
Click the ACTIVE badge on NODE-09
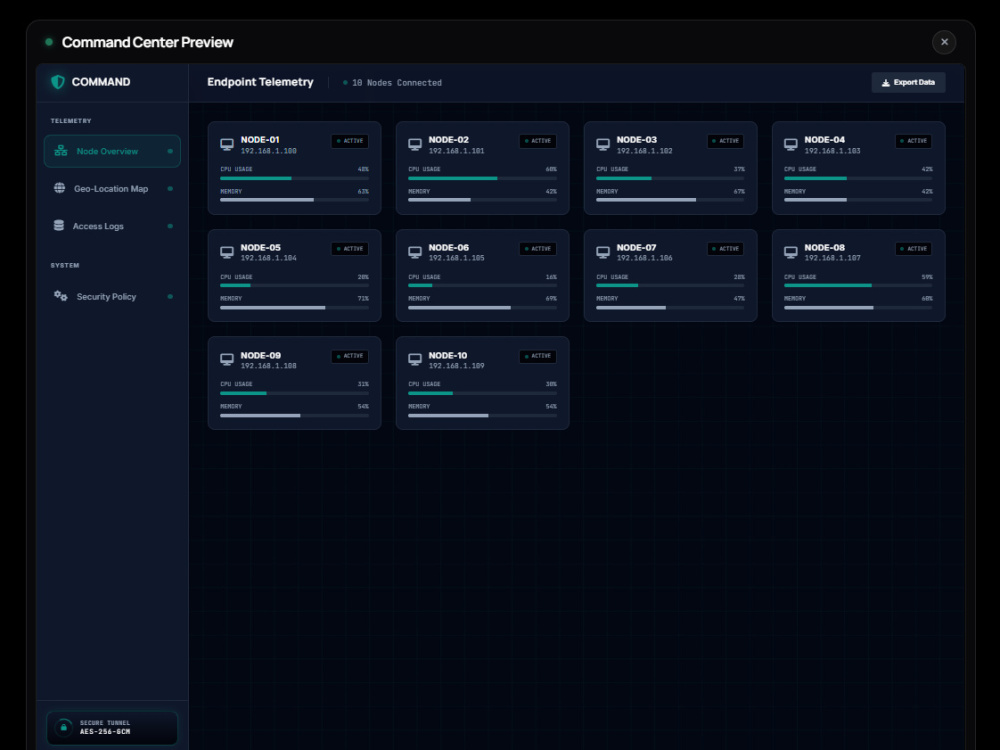pyautogui.click(x=350, y=356)
